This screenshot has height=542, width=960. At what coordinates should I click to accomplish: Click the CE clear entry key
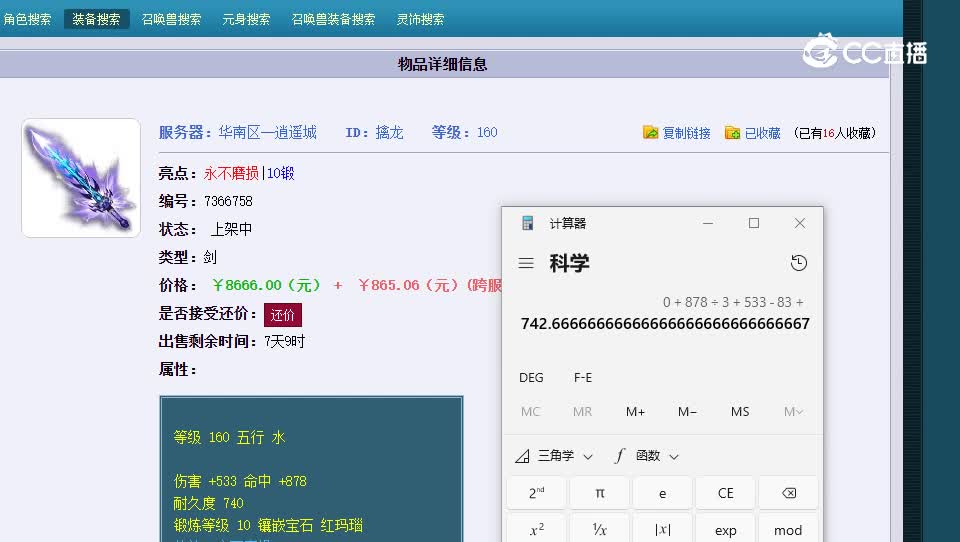726,493
